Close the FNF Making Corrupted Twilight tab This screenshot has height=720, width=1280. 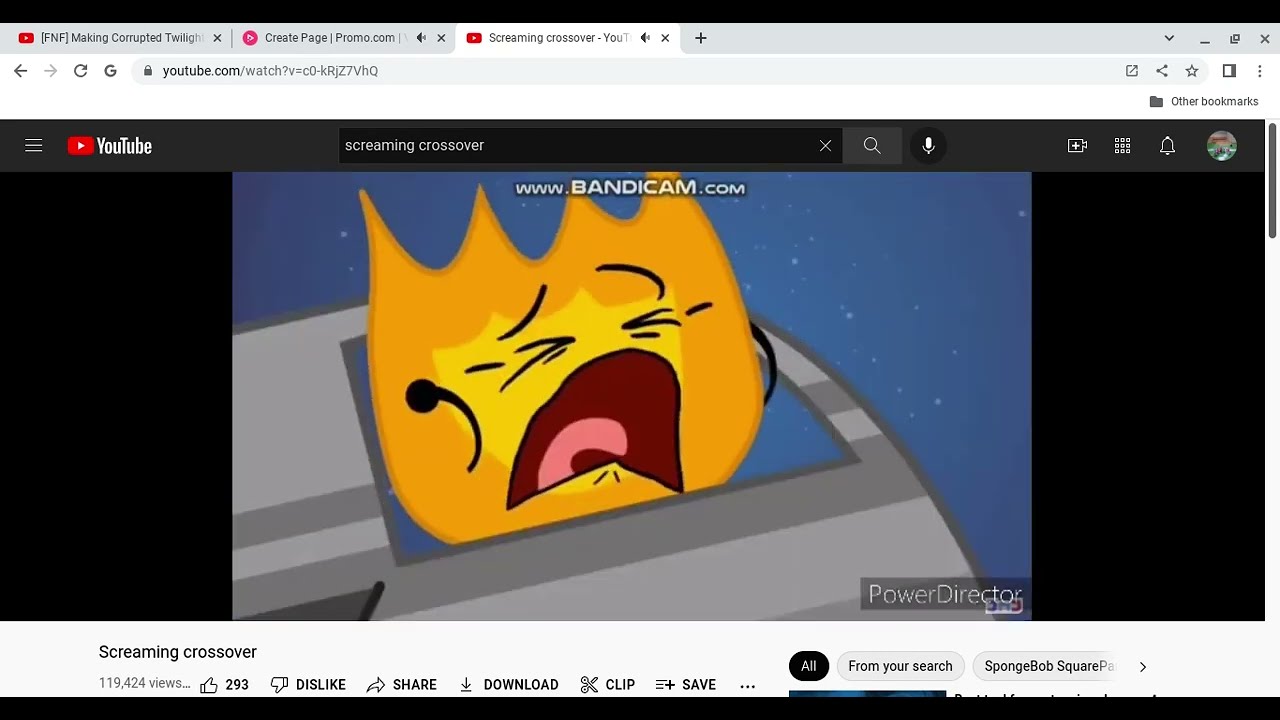tap(217, 38)
